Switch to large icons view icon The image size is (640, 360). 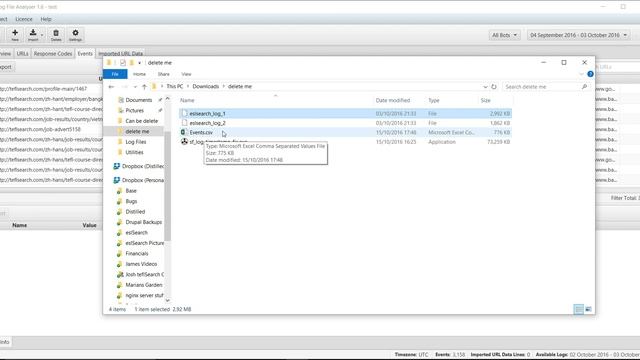588,309
